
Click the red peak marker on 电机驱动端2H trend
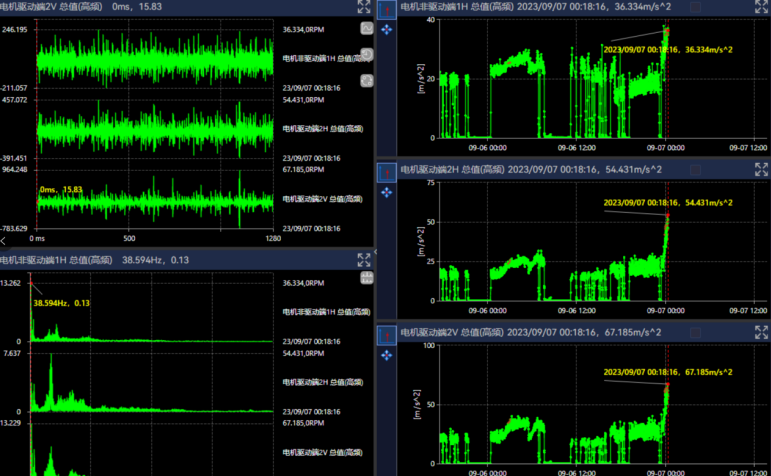(x=667, y=214)
